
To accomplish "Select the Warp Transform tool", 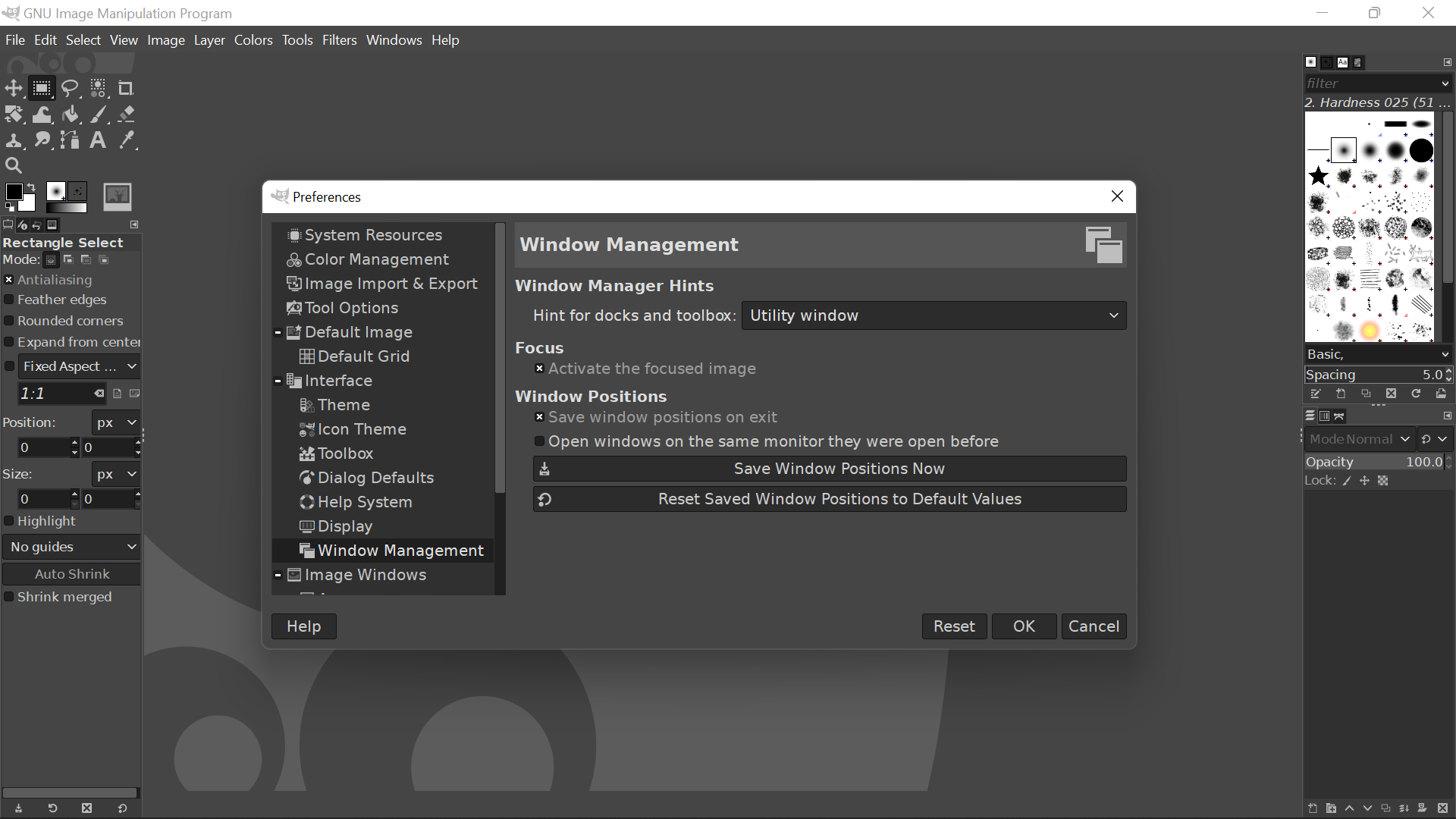I will [x=42, y=115].
